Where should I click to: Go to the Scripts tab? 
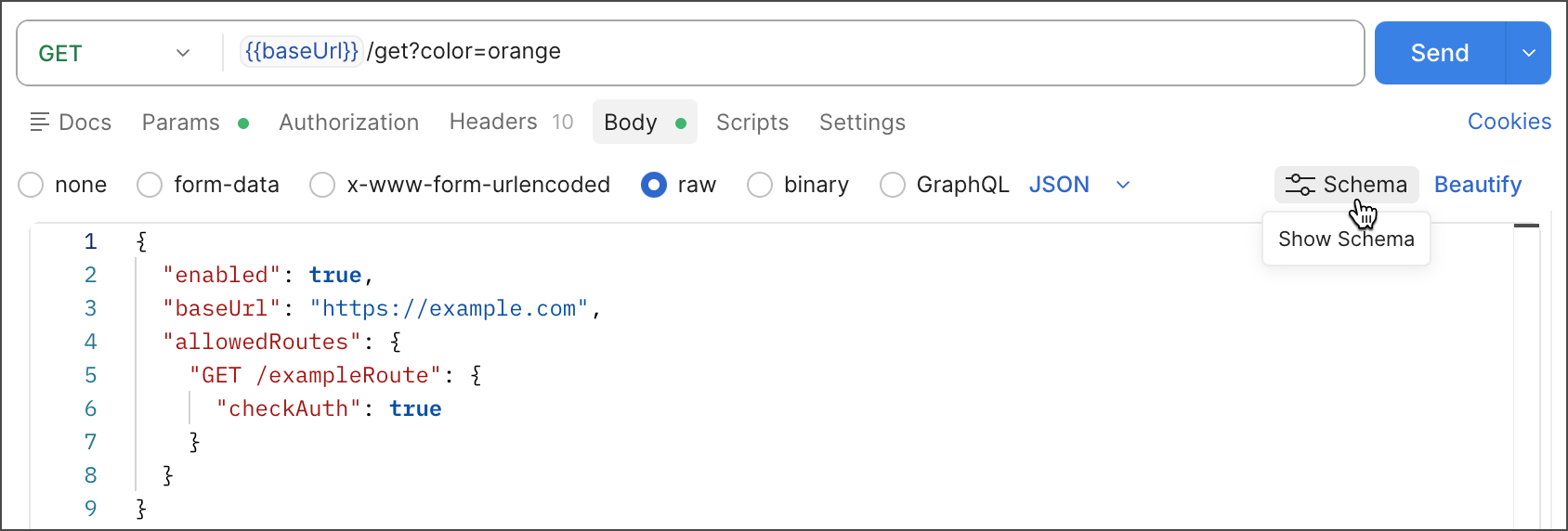pyautogui.click(x=751, y=123)
